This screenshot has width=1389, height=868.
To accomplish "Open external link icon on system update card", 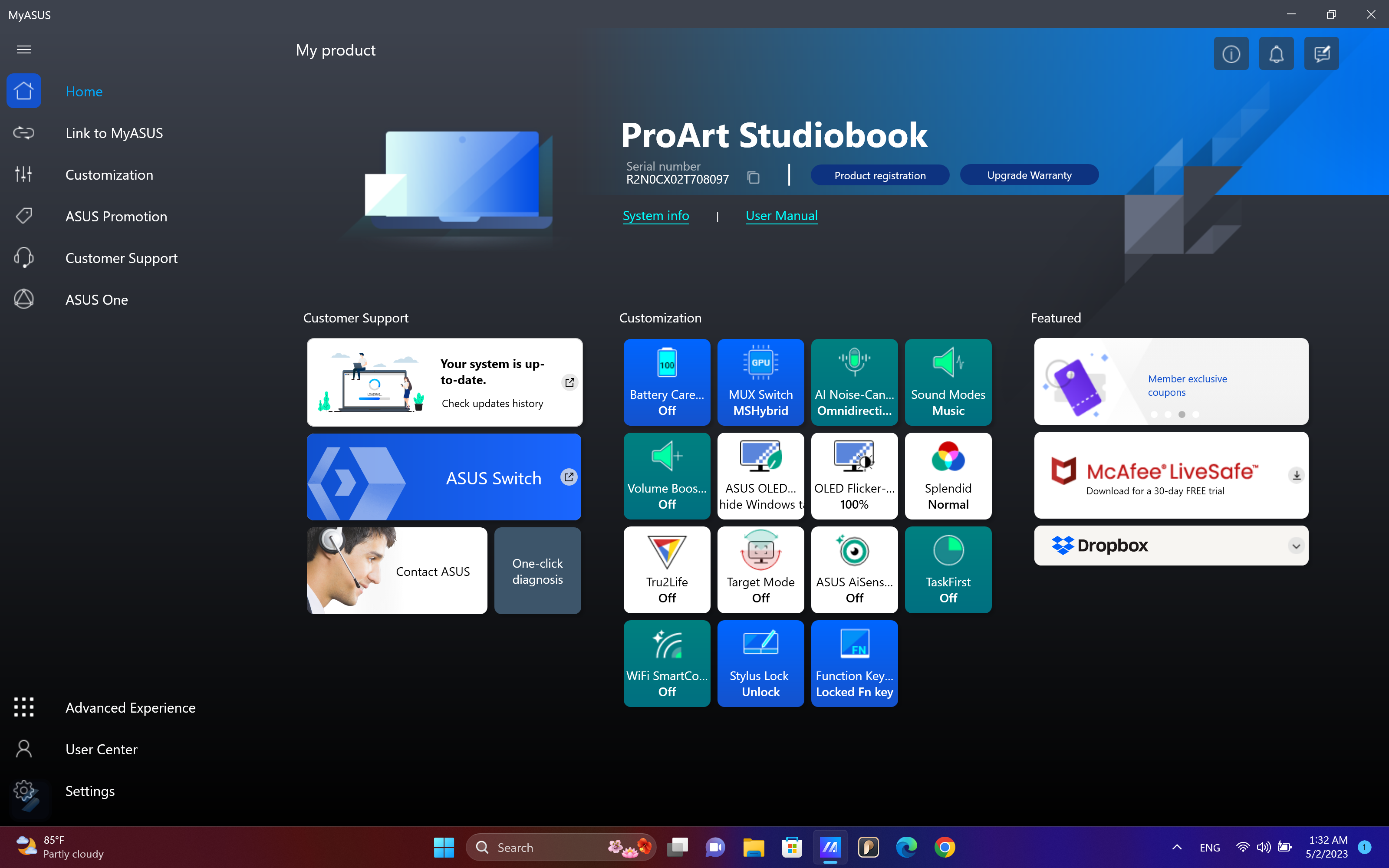I will point(569,382).
